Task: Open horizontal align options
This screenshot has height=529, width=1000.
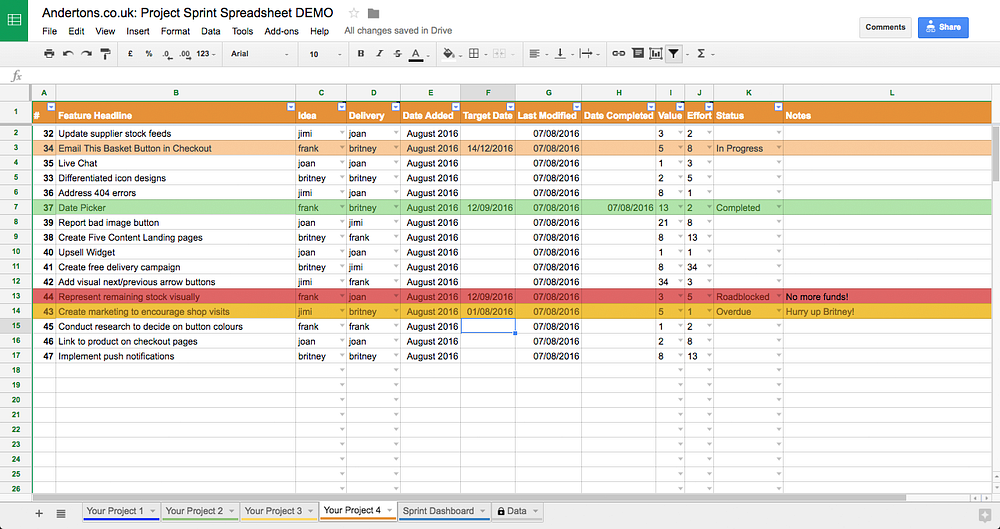Action: click(534, 54)
